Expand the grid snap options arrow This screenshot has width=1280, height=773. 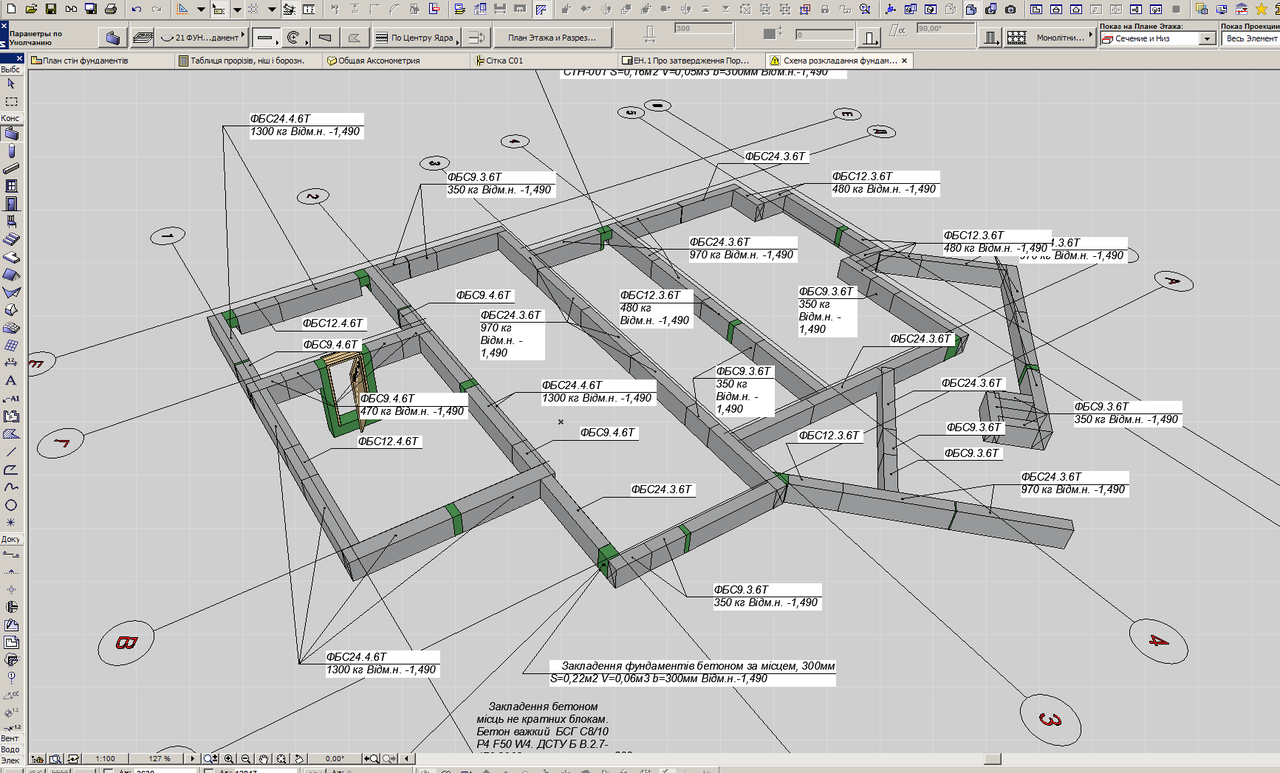pyautogui.click(x=272, y=9)
